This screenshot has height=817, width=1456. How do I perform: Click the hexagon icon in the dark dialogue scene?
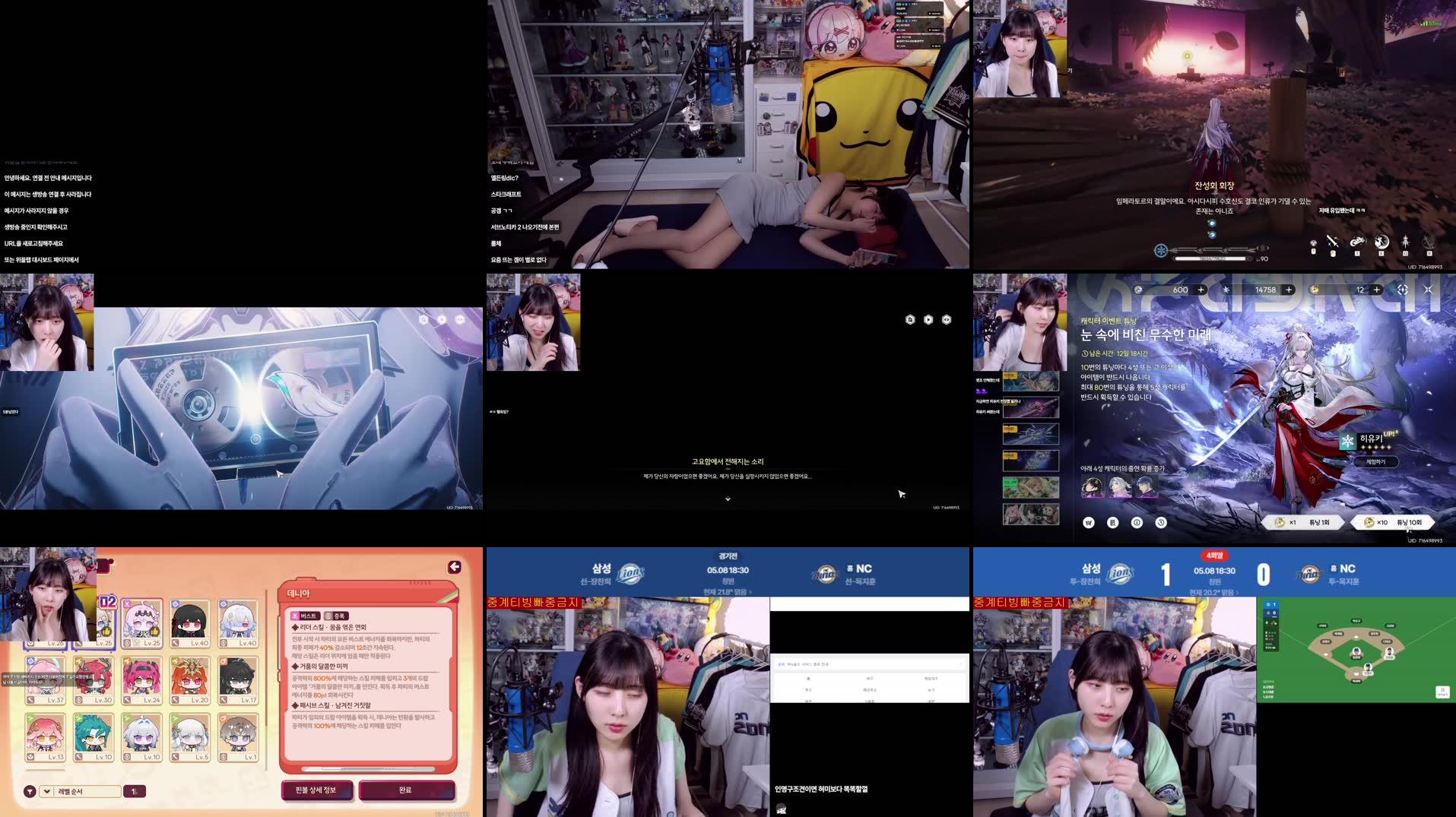(947, 320)
